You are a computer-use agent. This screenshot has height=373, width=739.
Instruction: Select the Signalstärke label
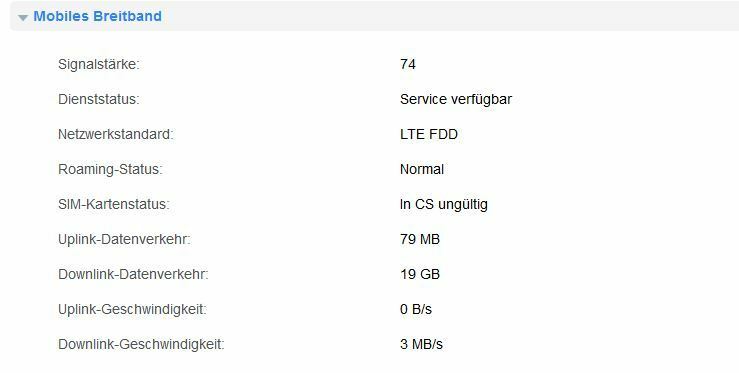click(x=99, y=64)
